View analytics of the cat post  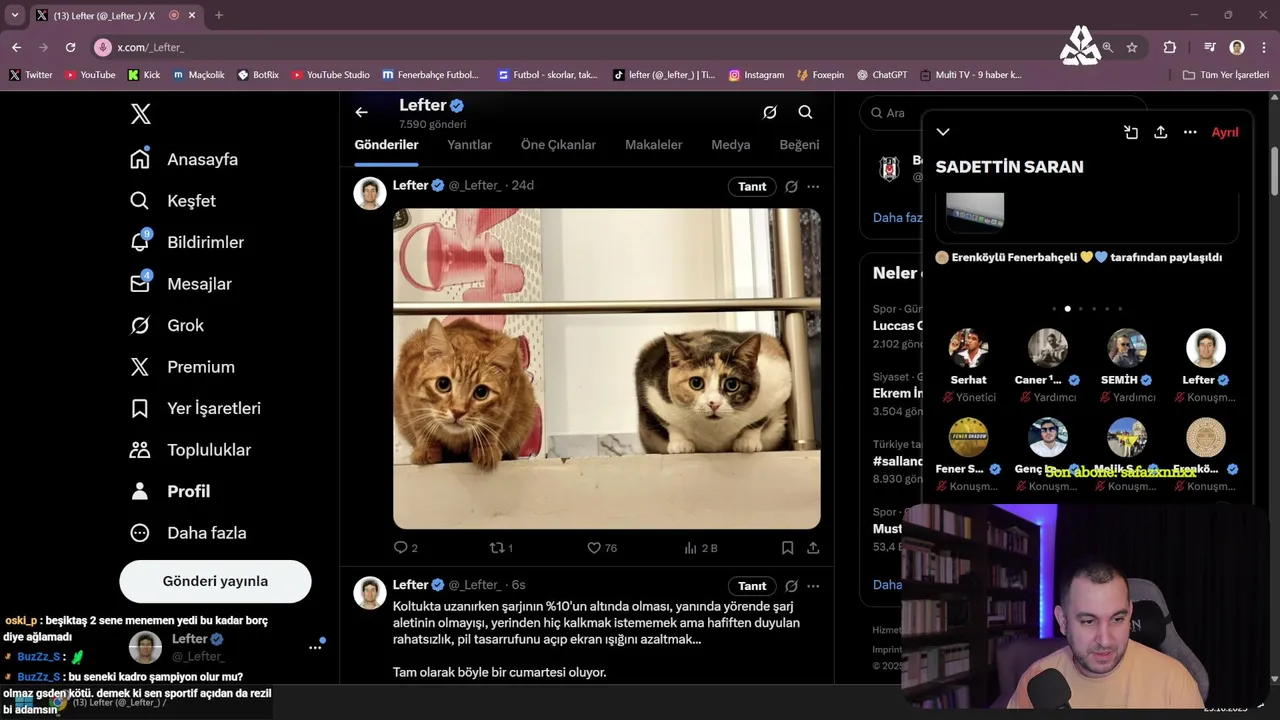tap(701, 548)
